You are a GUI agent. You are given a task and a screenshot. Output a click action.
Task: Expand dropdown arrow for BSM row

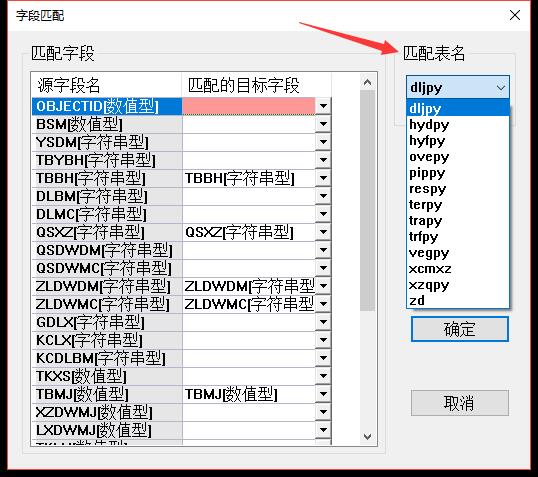coord(323,124)
